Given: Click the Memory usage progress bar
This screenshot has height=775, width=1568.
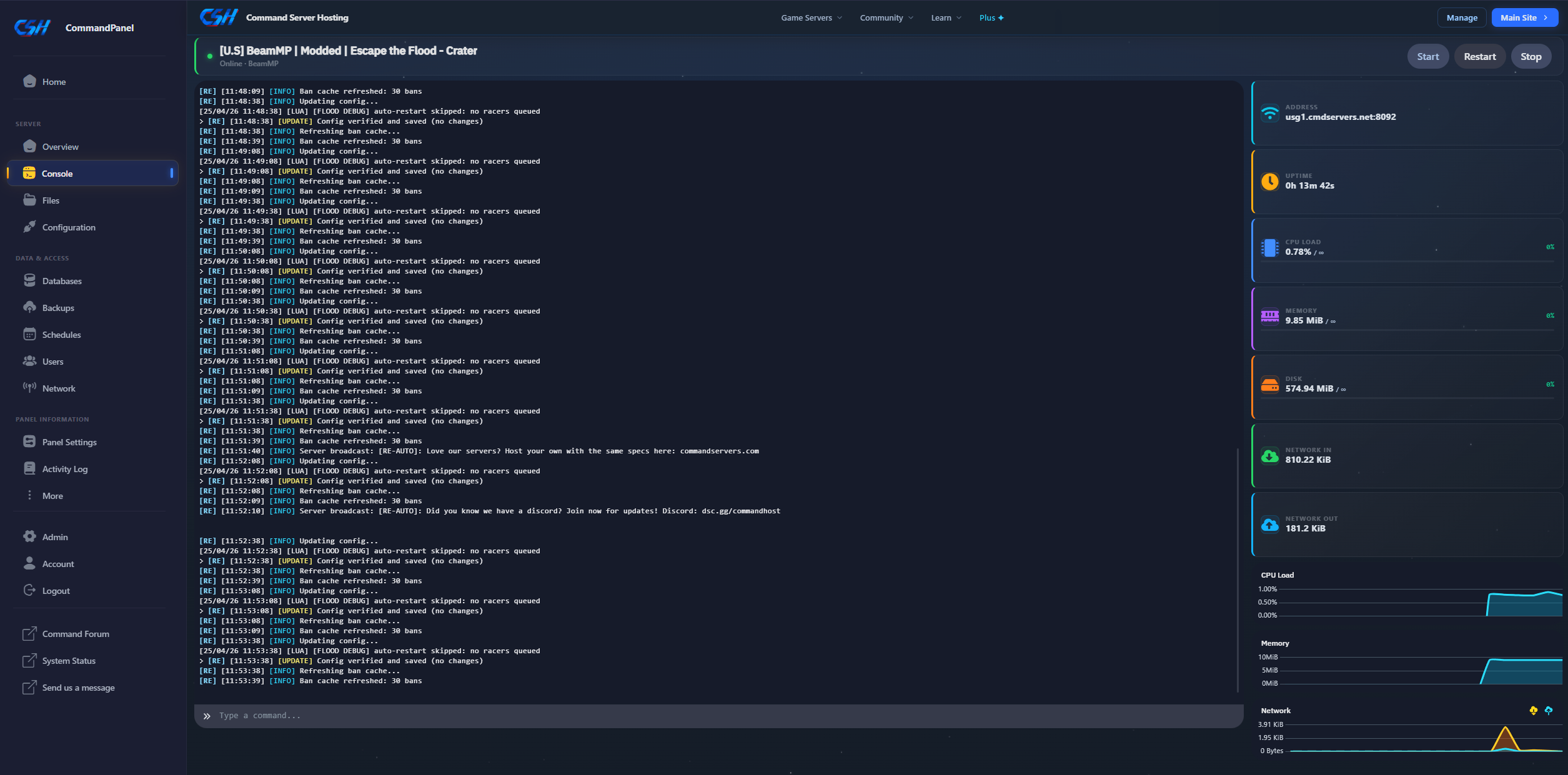Looking at the screenshot, I should (x=1407, y=330).
